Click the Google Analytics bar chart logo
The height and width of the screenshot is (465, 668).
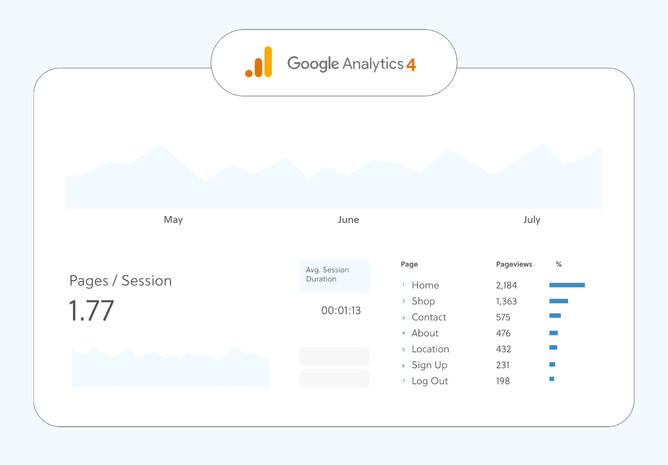click(258, 62)
